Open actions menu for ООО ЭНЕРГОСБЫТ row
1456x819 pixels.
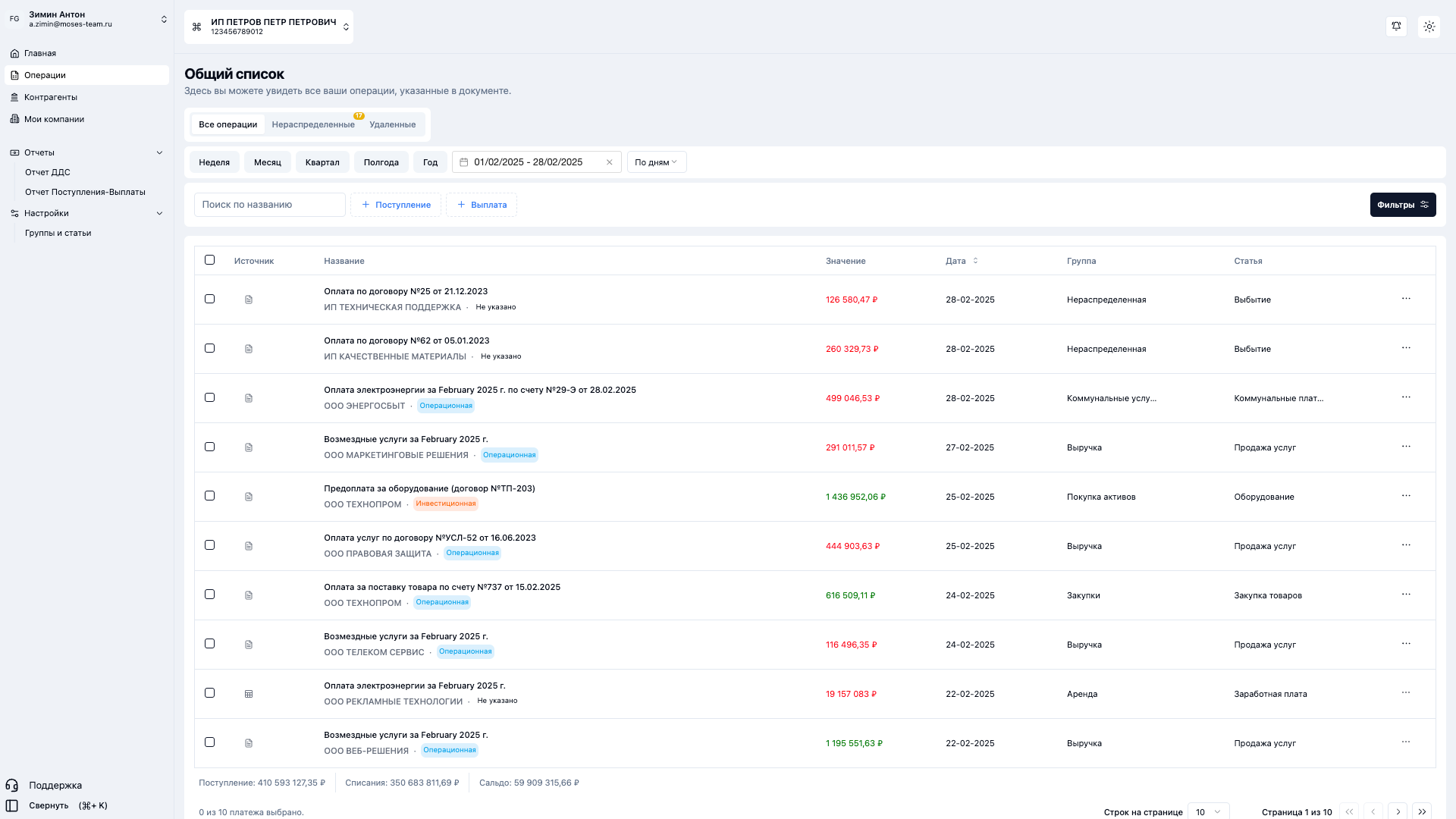(1406, 397)
